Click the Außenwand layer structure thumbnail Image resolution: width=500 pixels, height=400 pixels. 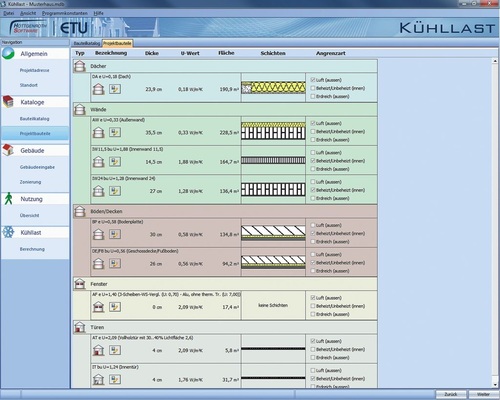[273, 131]
